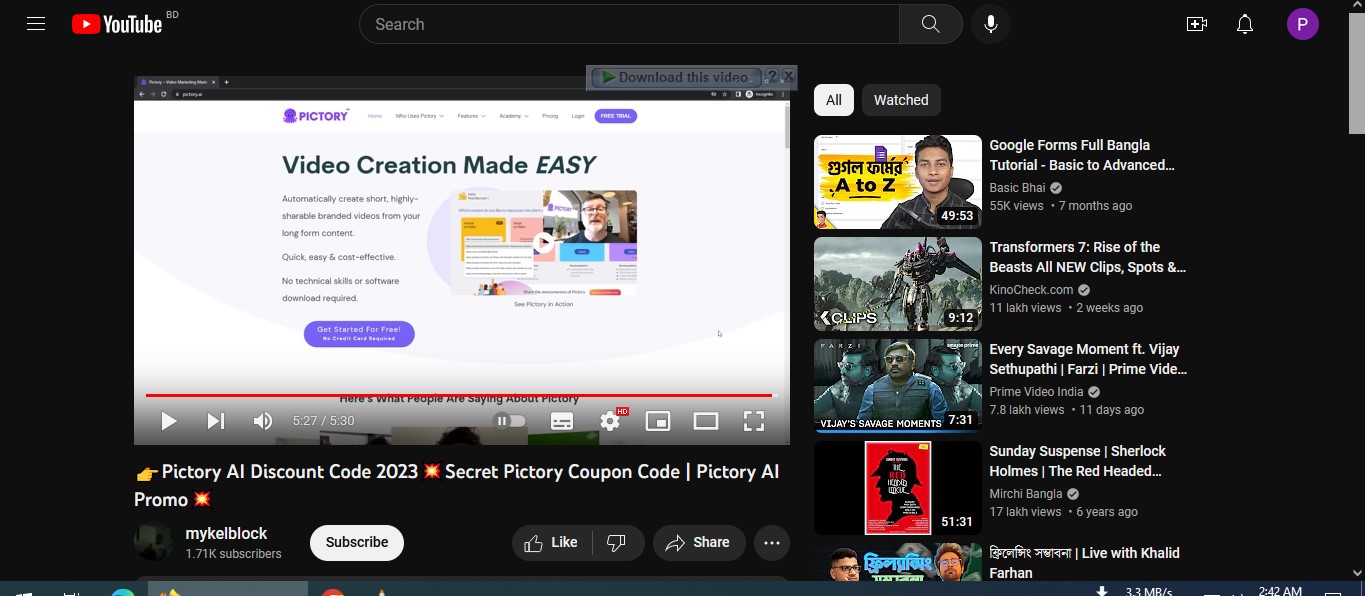Click the Google Forms Full Bangla Tutorial title
Image resolution: width=1365 pixels, height=596 pixels.
[x=1082, y=155]
